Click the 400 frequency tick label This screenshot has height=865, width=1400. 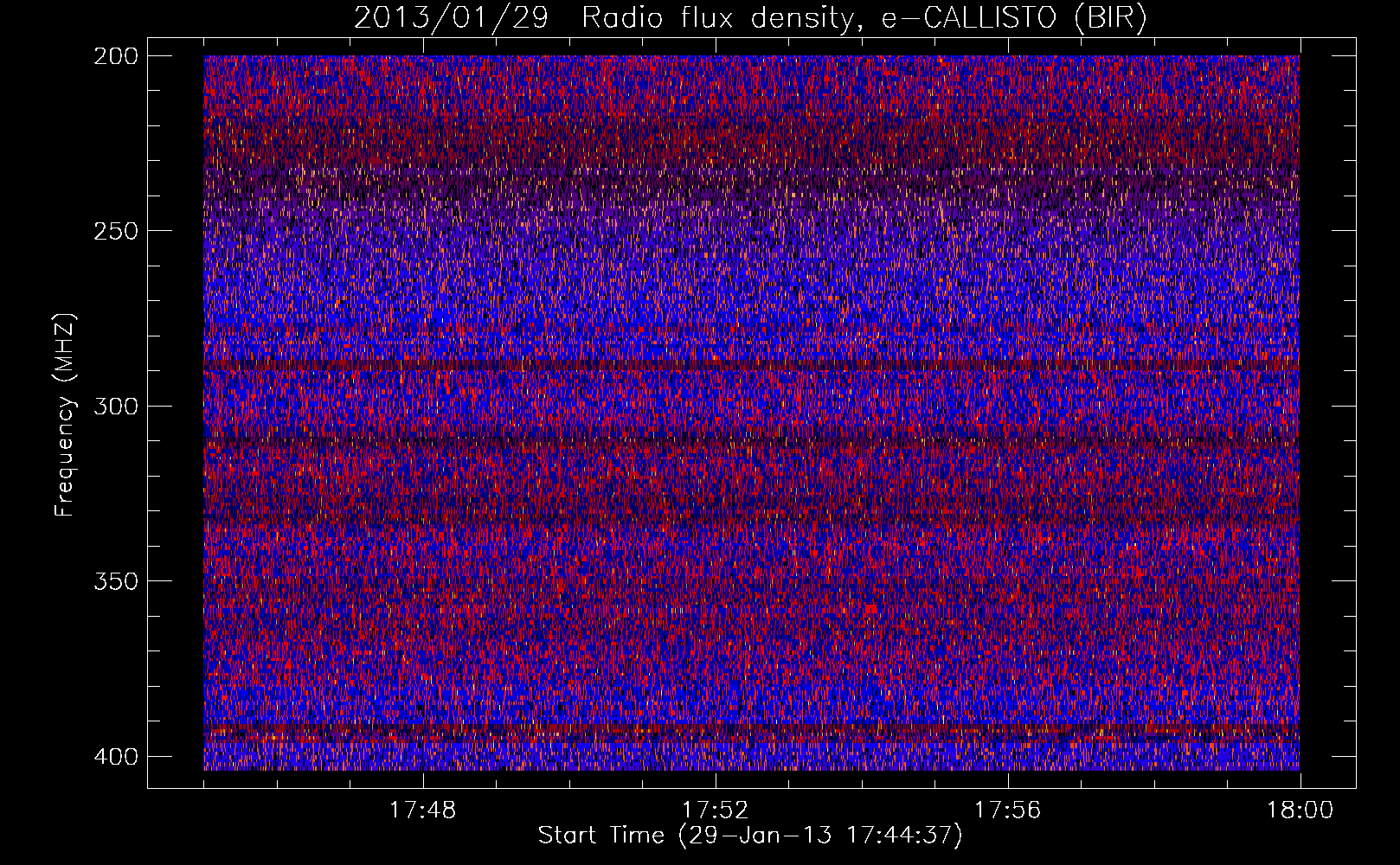click(x=115, y=757)
